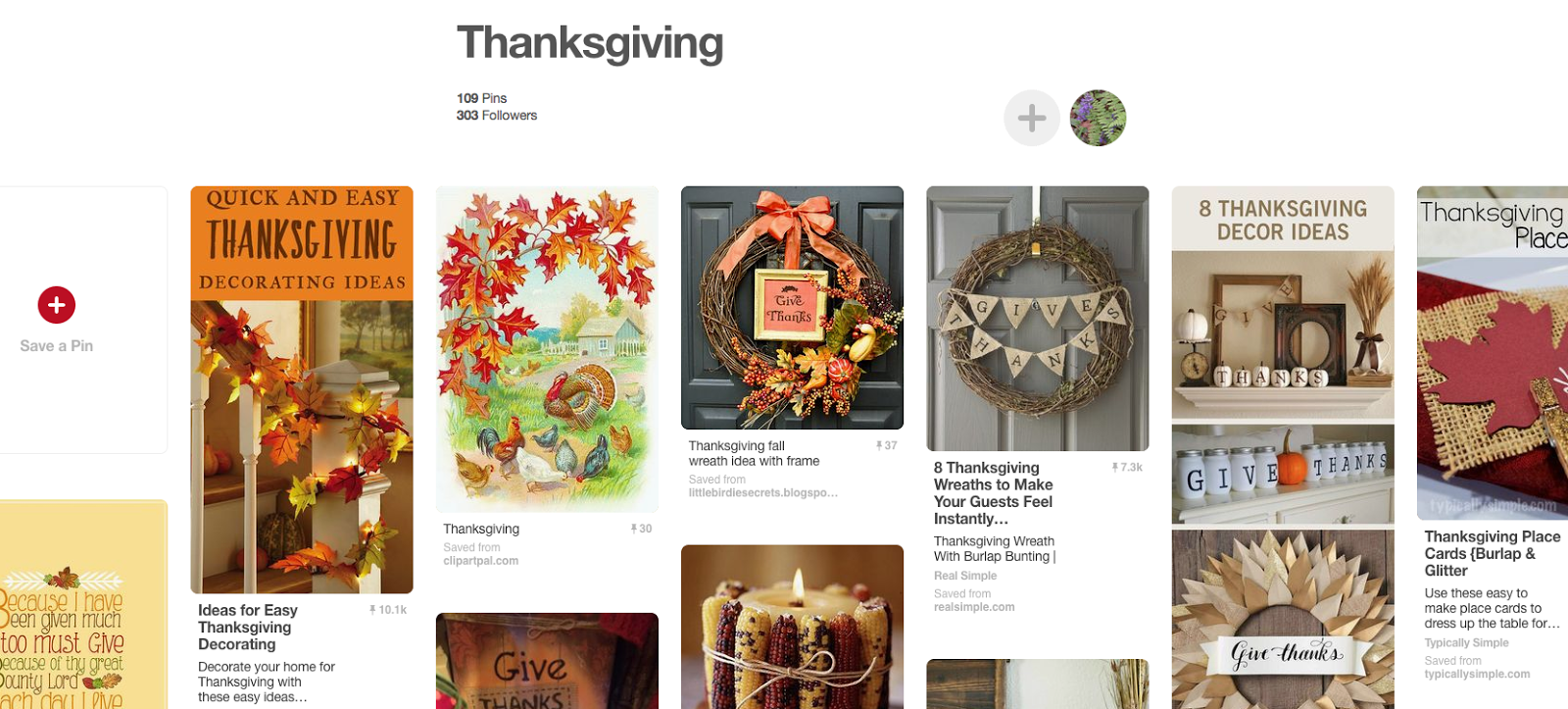The image size is (1568, 709).
Task: Click the red Save a Pin plus icon
Action: click(57, 305)
